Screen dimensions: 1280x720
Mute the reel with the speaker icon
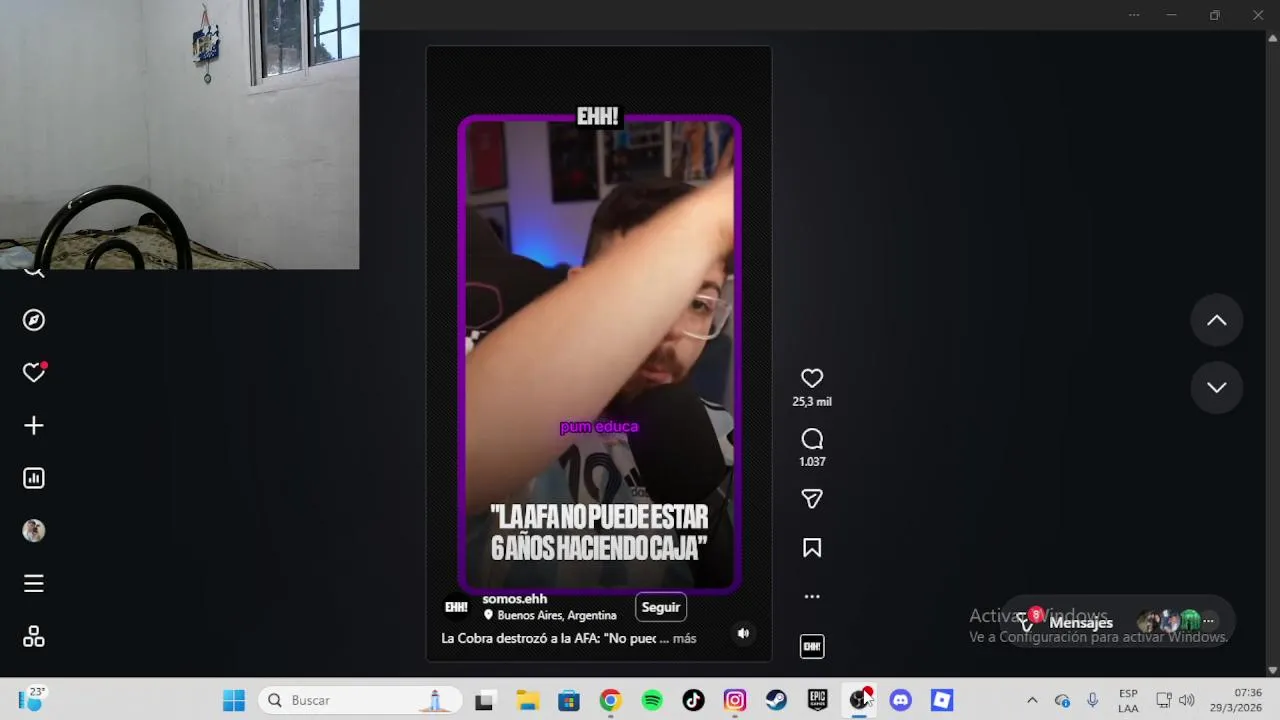point(743,633)
